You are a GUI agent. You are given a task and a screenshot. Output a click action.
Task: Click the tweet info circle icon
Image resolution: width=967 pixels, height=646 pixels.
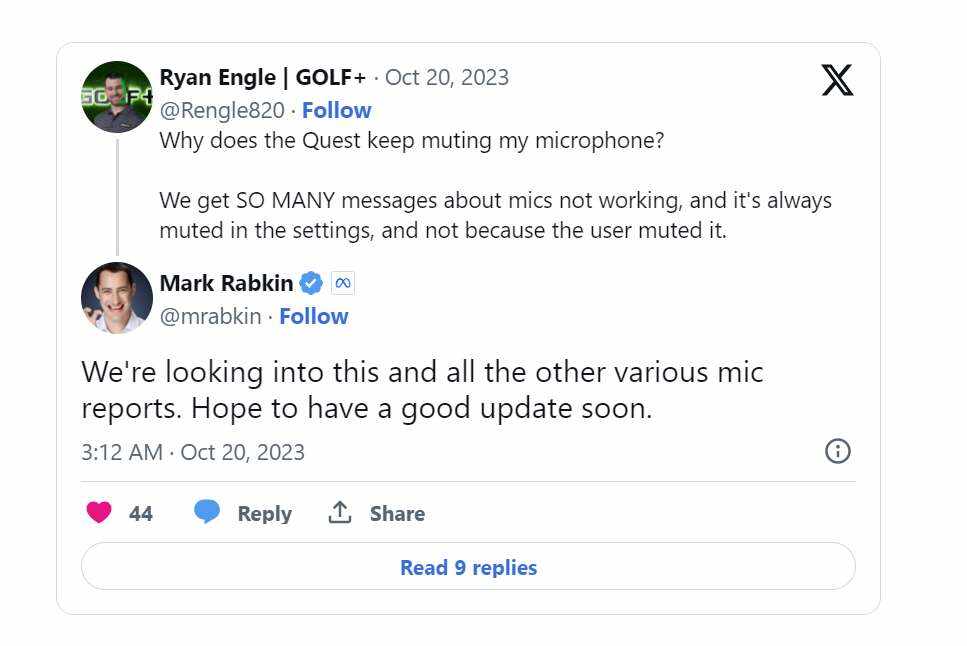[x=837, y=451]
